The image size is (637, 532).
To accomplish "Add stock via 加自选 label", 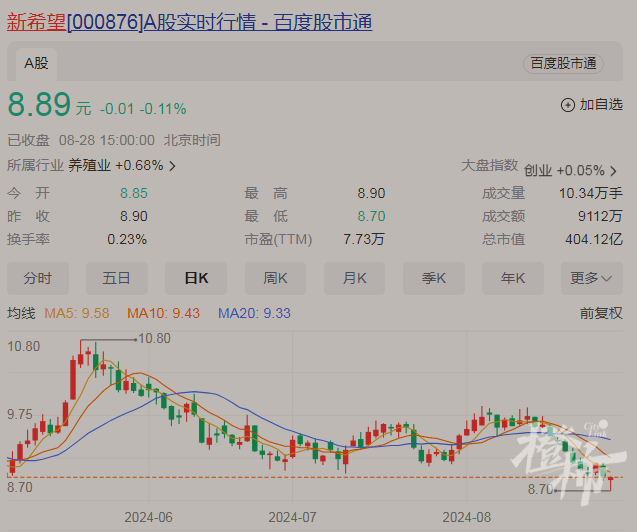I will click(x=601, y=105).
